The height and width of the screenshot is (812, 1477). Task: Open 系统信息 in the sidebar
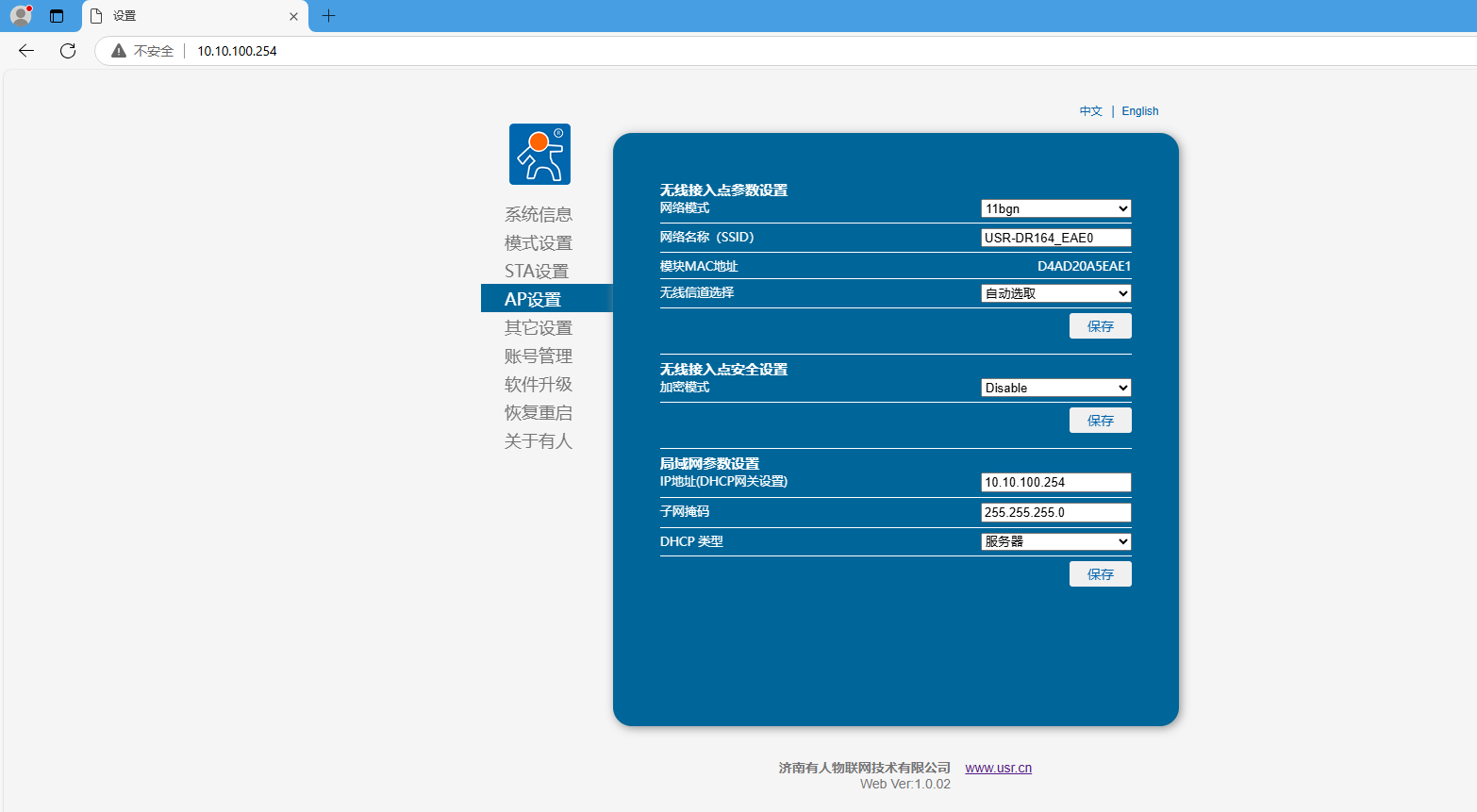pos(539,215)
